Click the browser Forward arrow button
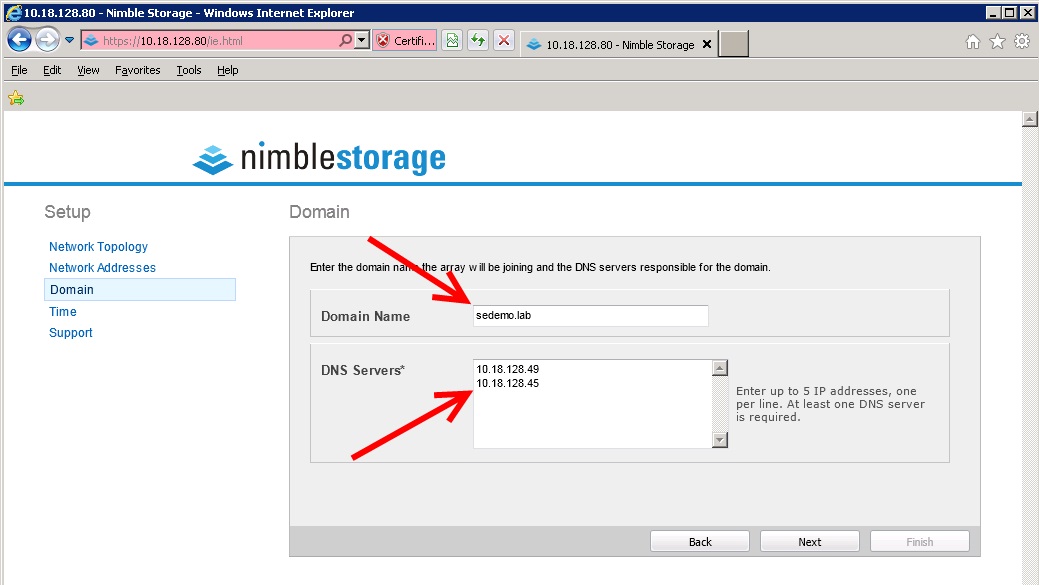This screenshot has width=1039, height=585. 47,40
